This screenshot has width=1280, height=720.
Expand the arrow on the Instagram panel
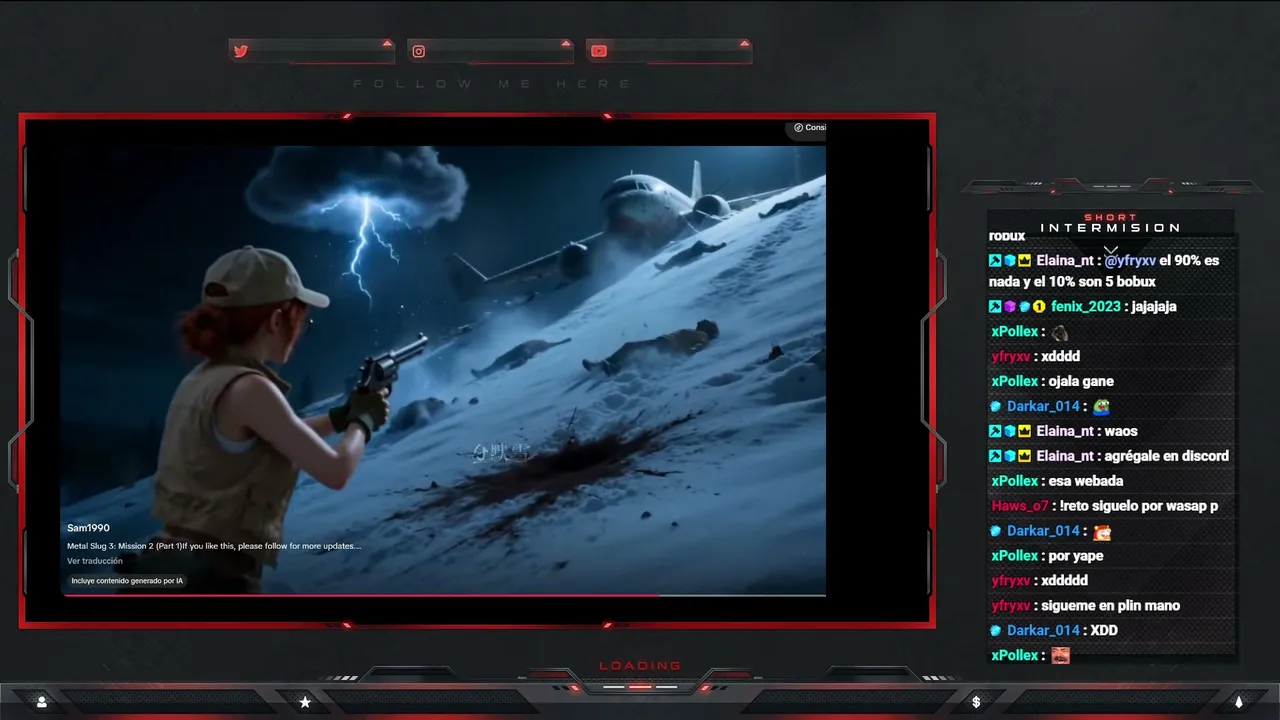click(x=566, y=43)
